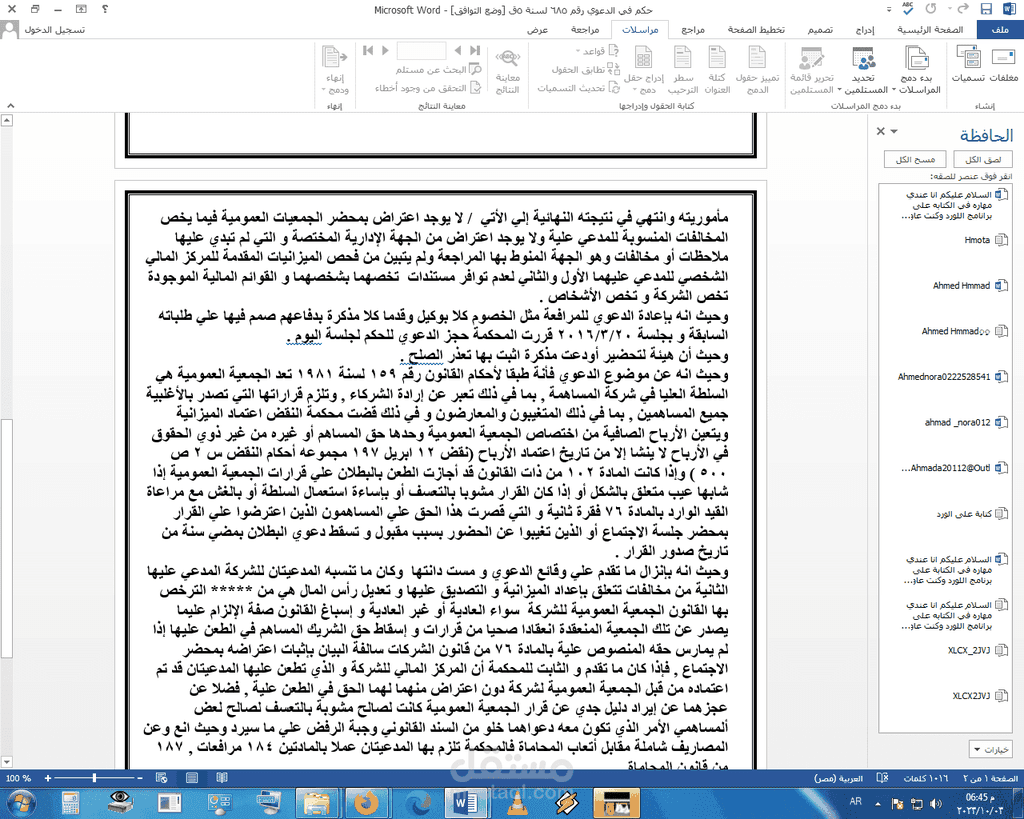The width and height of the screenshot is (1024, 819).
Task: Switch to Web Layout view icon
Action: click(161, 778)
